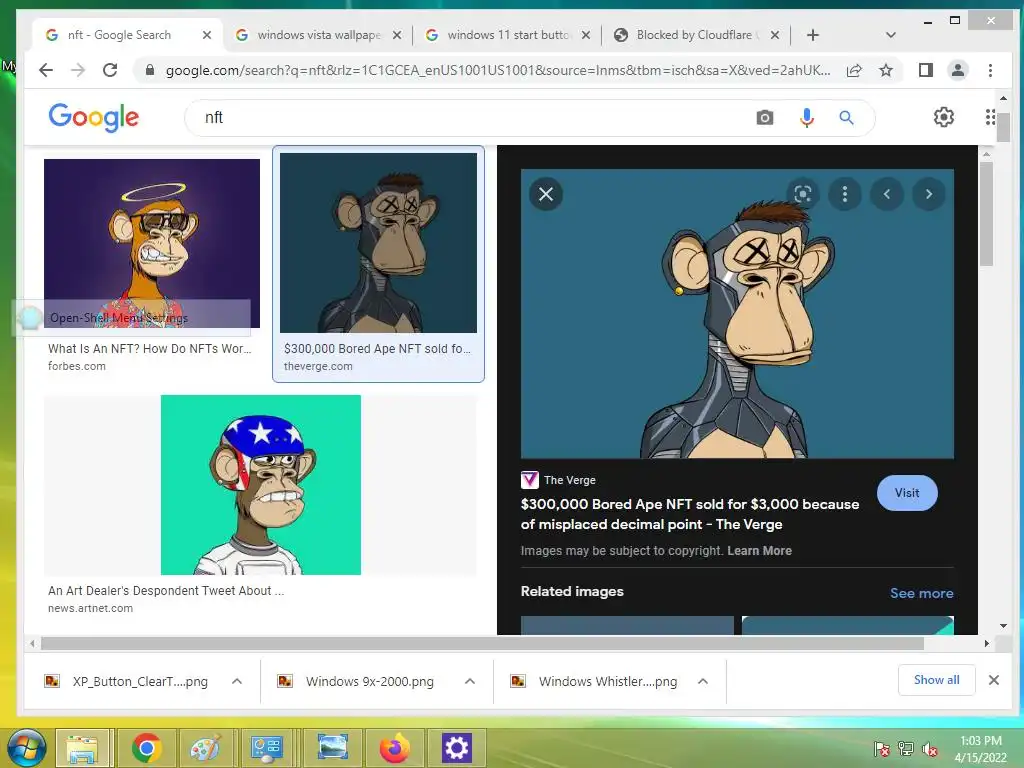Viewport: 1024px width, 768px height.
Task: Focus the nft search input field
Action: (x=470, y=118)
